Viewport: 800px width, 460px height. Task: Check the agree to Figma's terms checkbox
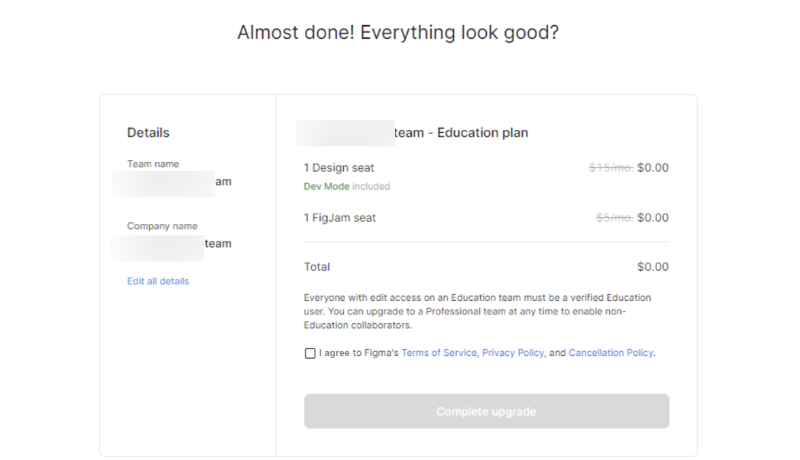[x=310, y=353]
